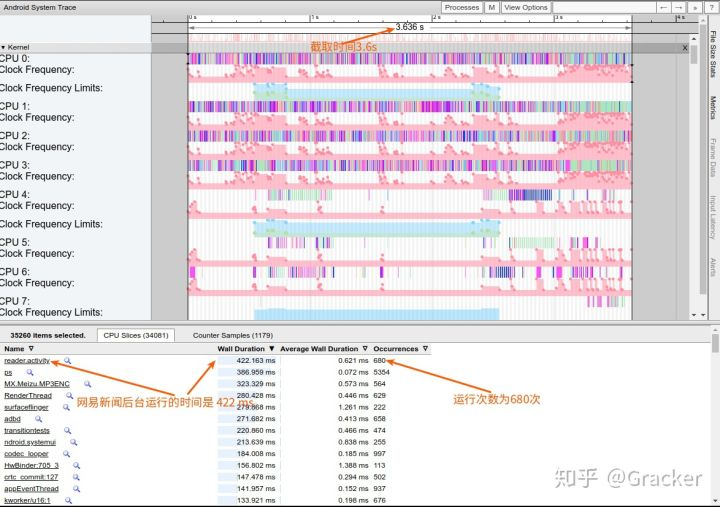Viewport: 720px width, 507px height.
Task: Open the adbd link
Action: [x=12, y=419]
